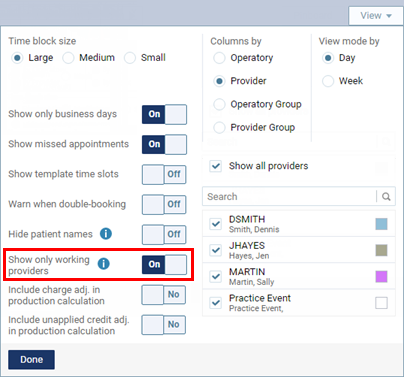
Task: Click info icon beside Show only working providers
Action: click(x=104, y=264)
